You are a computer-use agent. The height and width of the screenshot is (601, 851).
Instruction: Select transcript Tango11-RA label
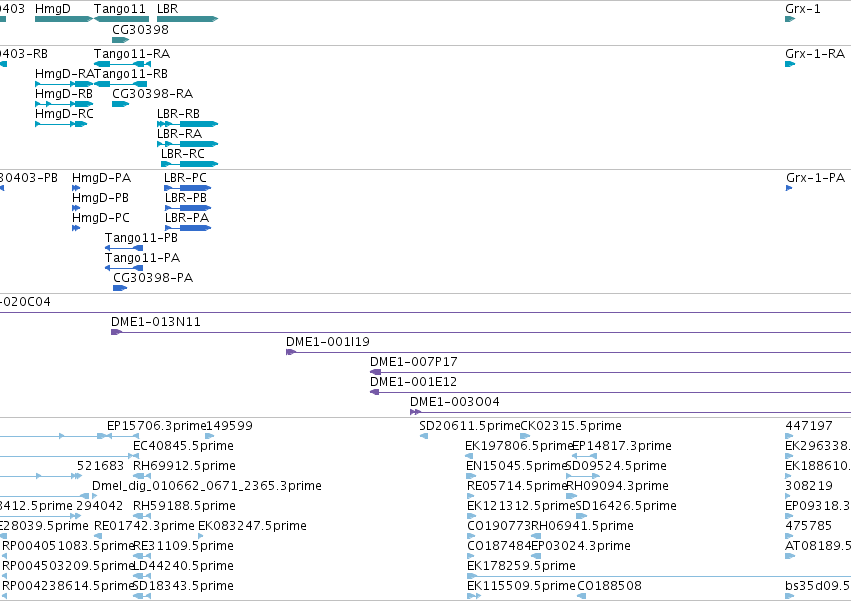[132, 54]
